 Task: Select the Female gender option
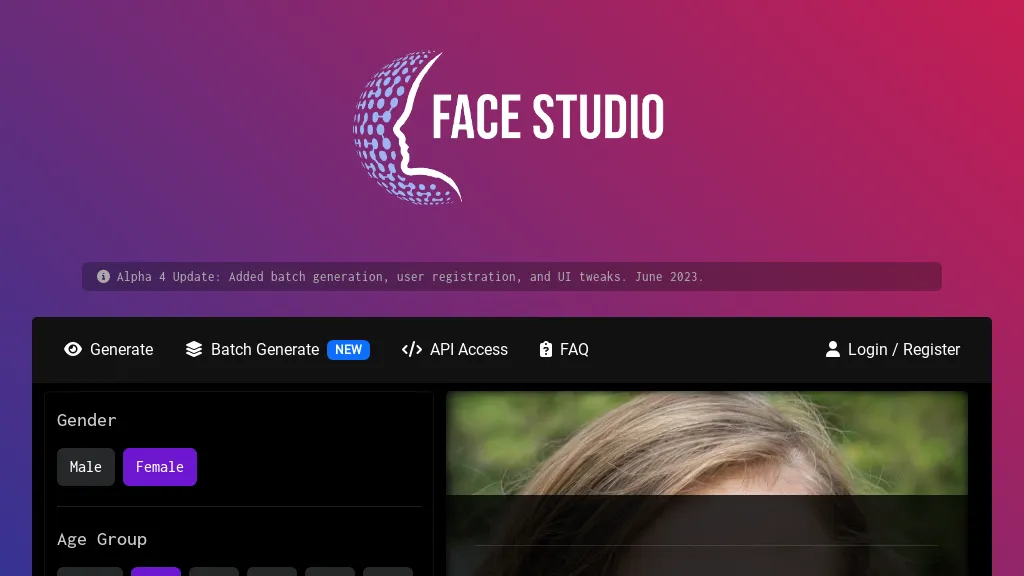pyautogui.click(x=159, y=466)
